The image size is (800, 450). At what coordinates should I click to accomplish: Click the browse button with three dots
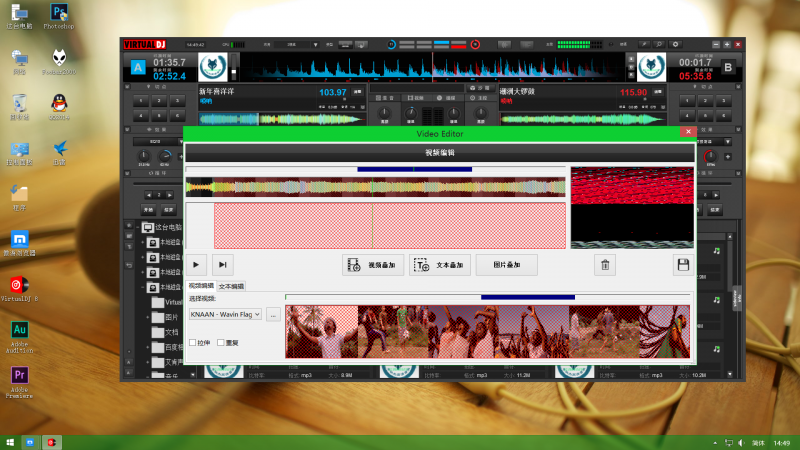coord(272,314)
